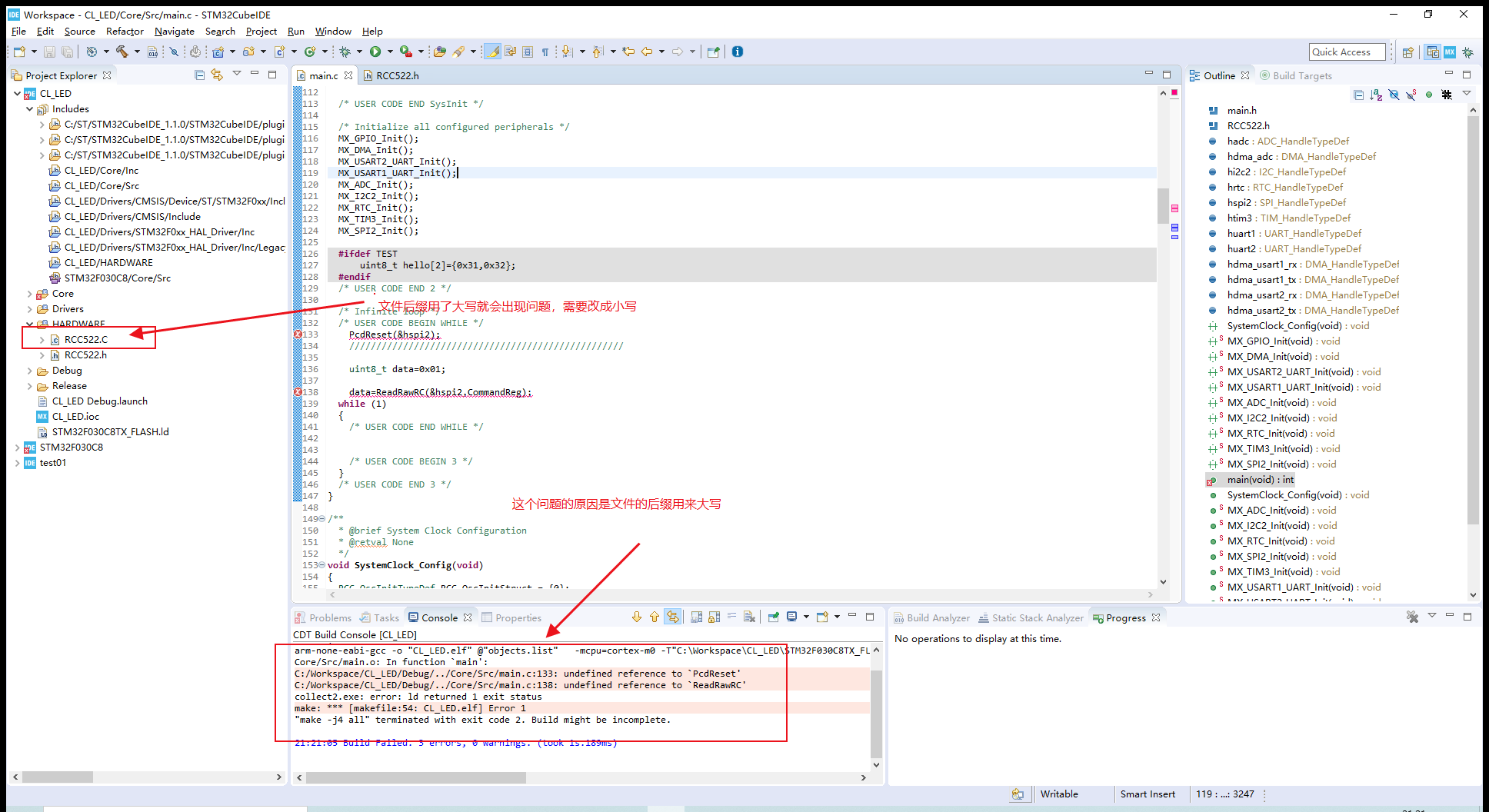Click the Console scroll-down arrow icon
Image resolution: width=1489 pixels, height=812 pixels.
[x=637, y=617]
